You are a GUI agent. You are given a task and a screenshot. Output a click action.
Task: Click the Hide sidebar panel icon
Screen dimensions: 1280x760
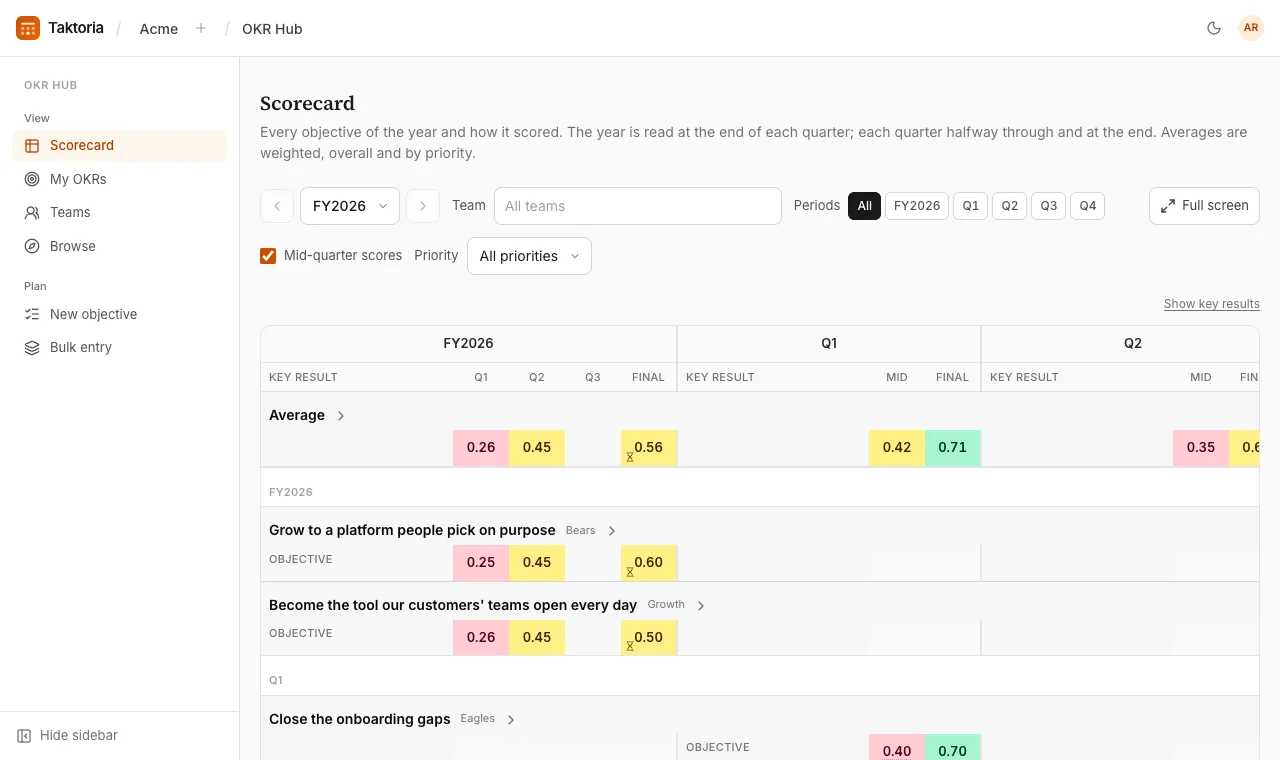click(24, 735)
